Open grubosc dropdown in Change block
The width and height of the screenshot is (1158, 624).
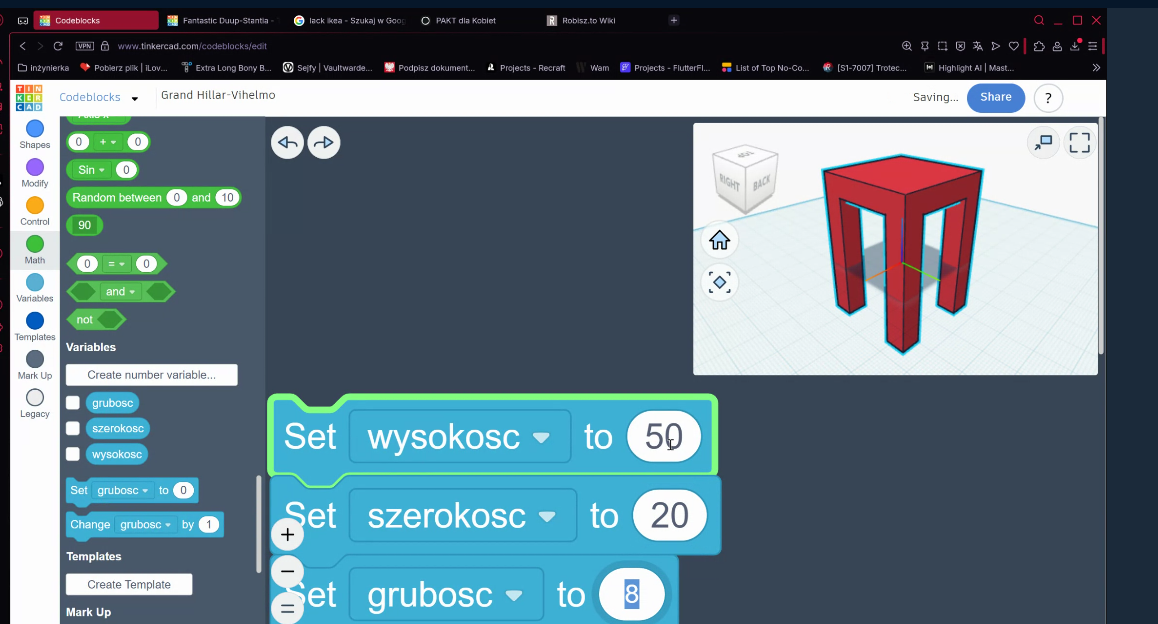pyautogui.click(x=145, y=524)
